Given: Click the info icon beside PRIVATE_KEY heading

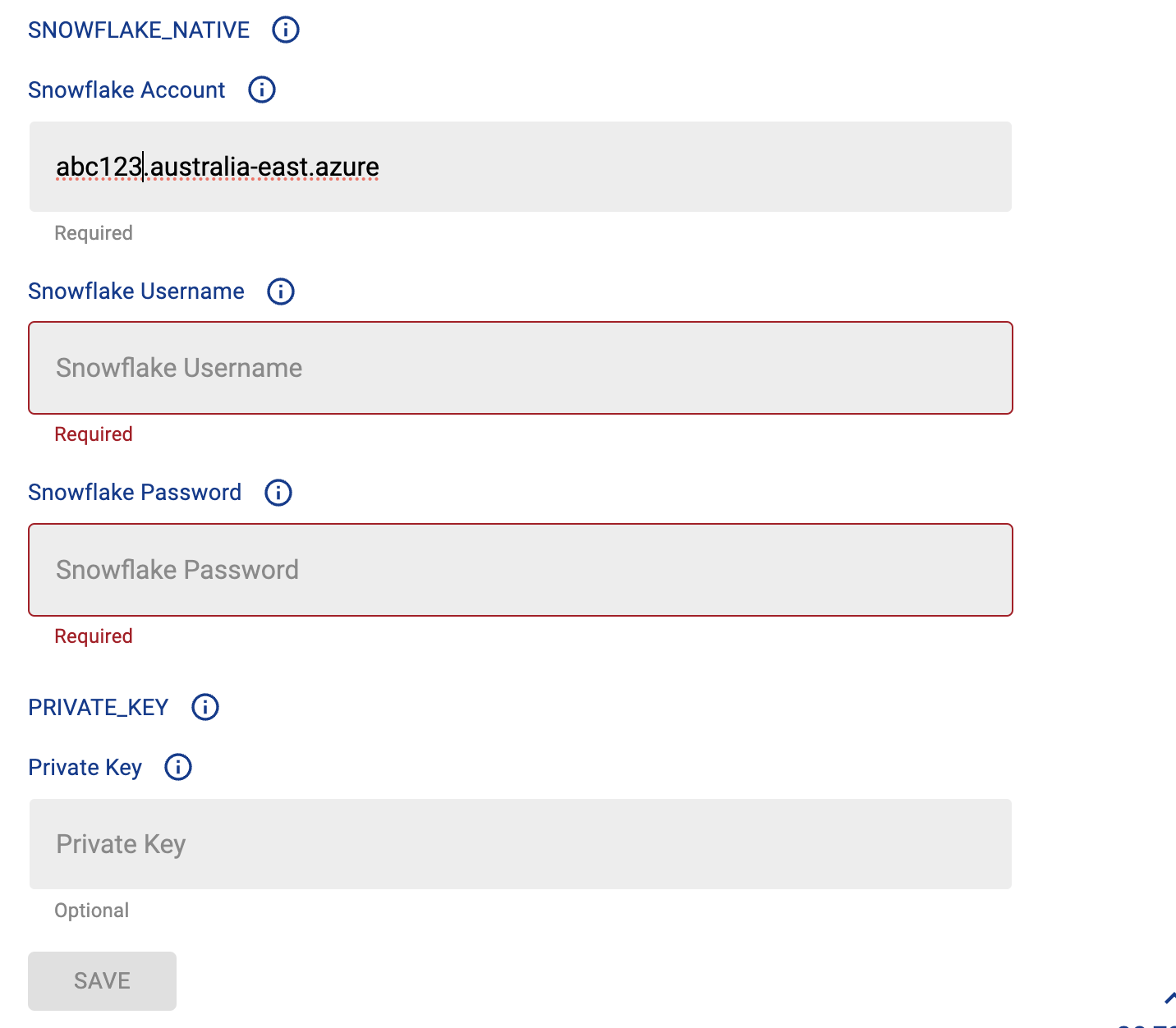Looking at the screenshot, I should click(205, 707).
